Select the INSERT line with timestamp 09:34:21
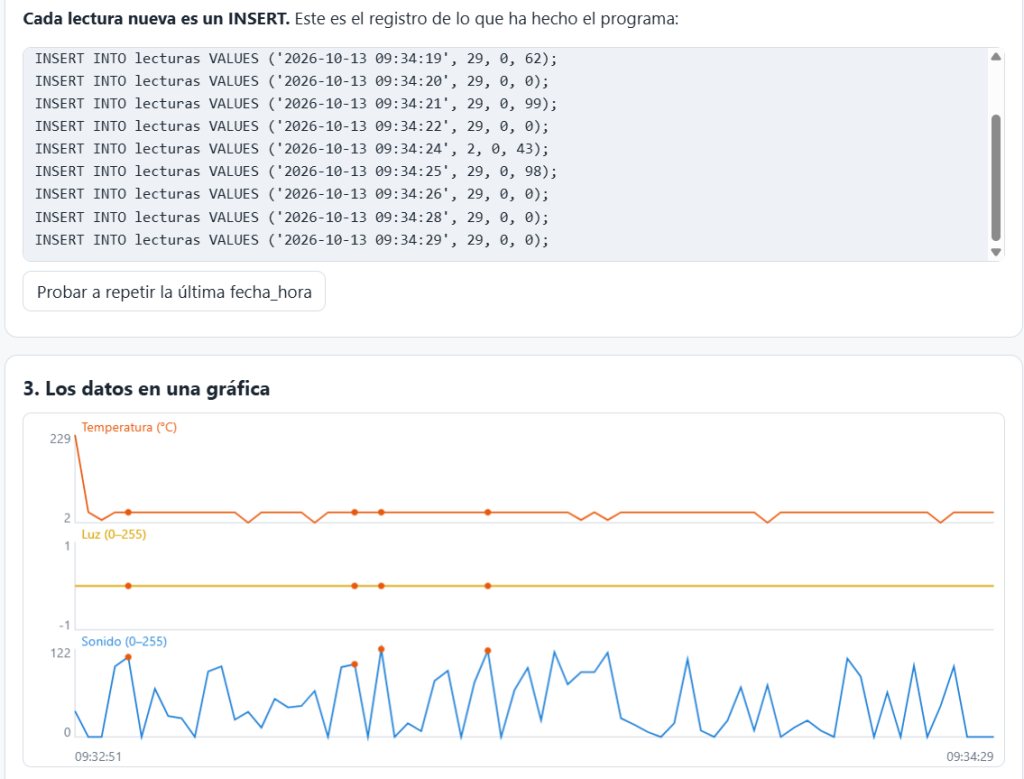The image size is (1024, 779). [296, 104]
